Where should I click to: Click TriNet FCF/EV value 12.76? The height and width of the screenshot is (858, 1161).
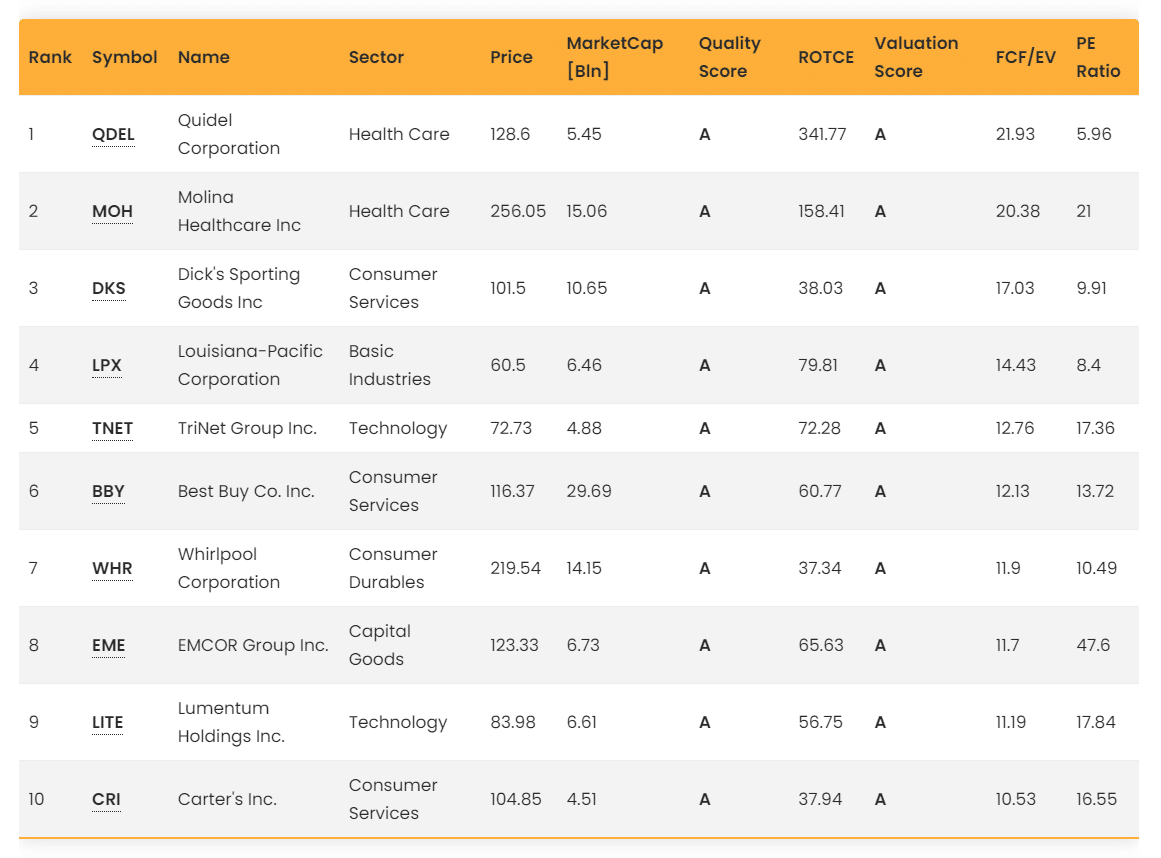point(1014,428)
